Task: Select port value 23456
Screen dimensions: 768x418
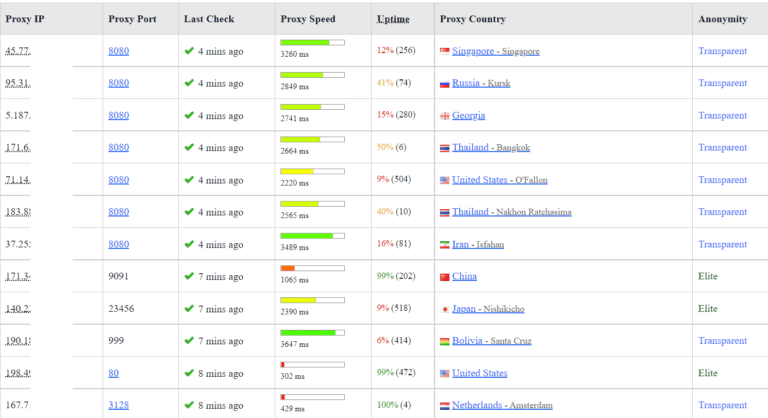Action: tap(121, 309)
